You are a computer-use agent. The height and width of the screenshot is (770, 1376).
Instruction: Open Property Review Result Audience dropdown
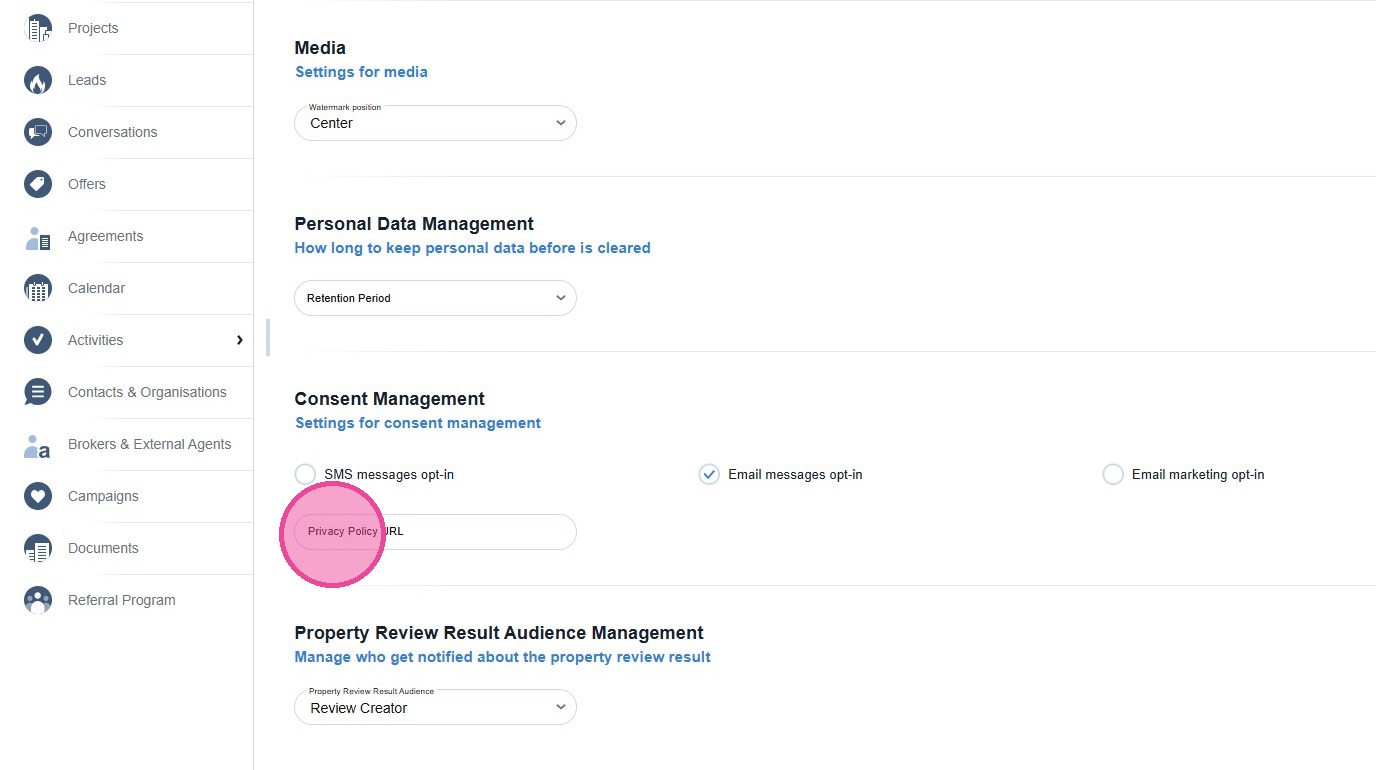(435, 707)
